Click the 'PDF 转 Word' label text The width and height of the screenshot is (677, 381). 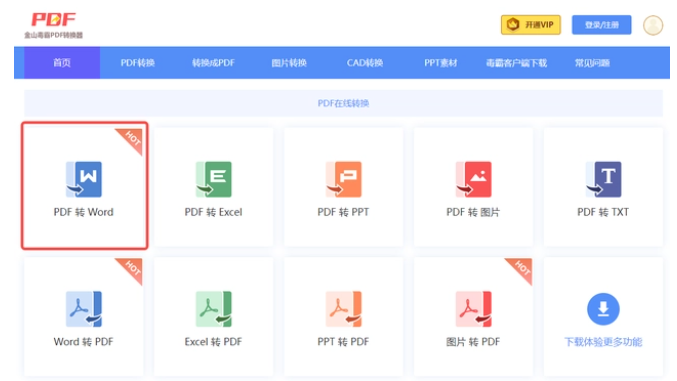[83, 212]
